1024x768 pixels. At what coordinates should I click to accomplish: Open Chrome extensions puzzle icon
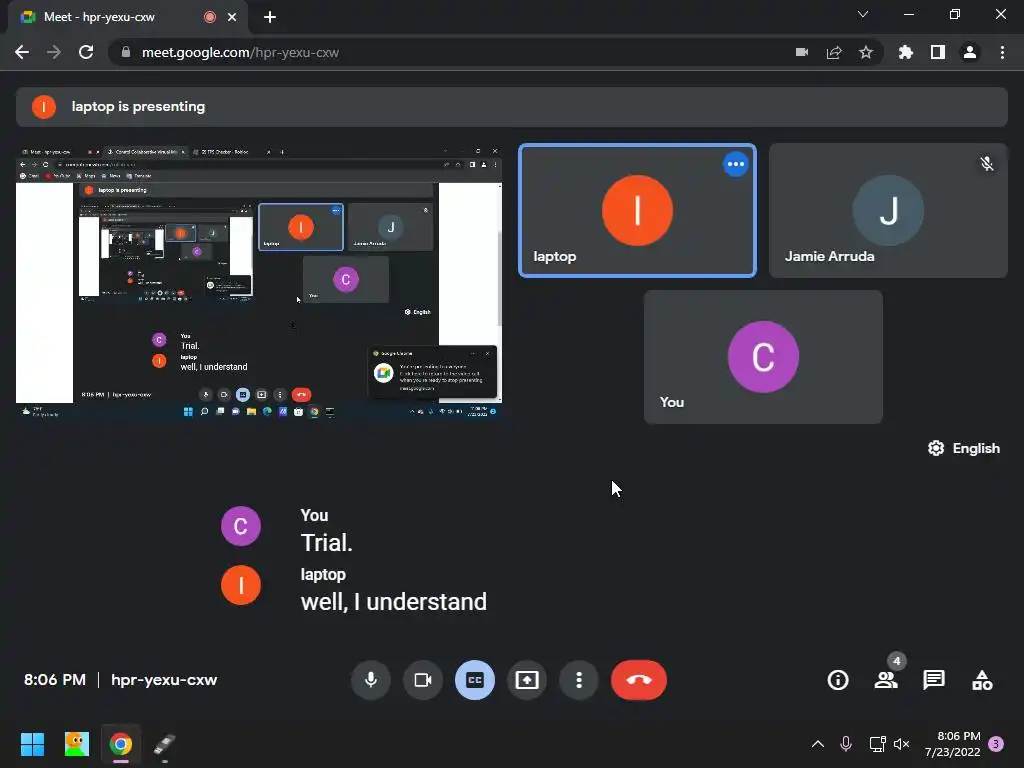tap(906, 52)
